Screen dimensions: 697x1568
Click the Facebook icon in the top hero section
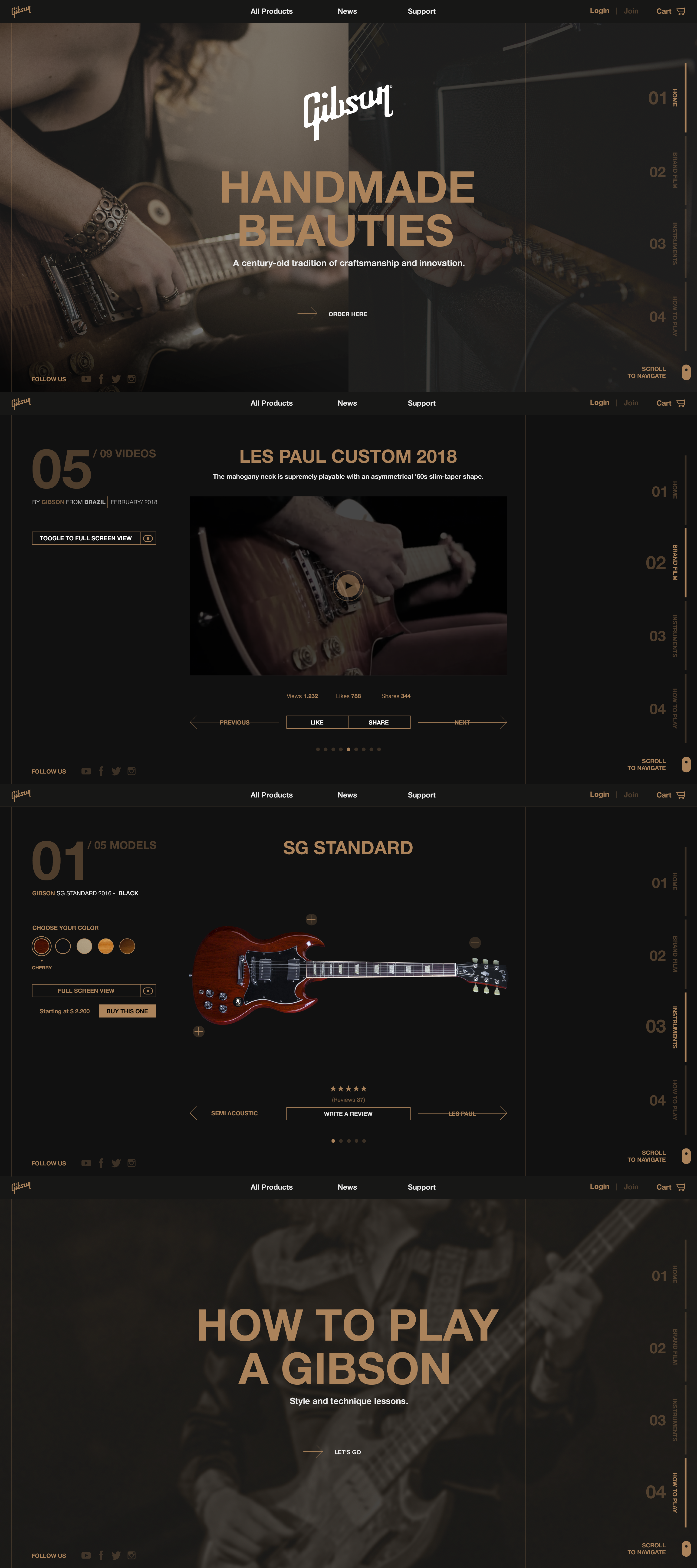point(101,379)
